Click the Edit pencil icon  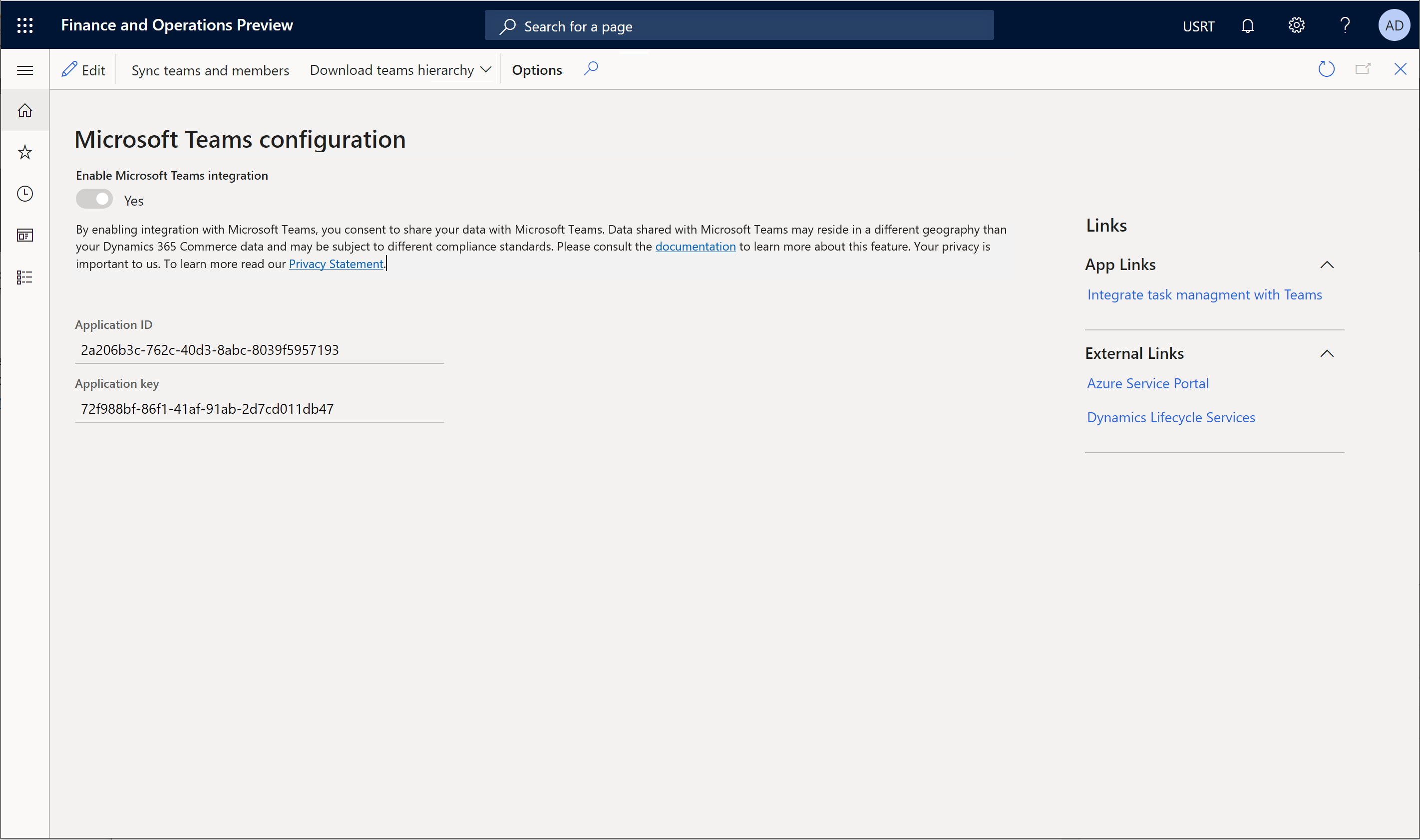click(69, 69)
